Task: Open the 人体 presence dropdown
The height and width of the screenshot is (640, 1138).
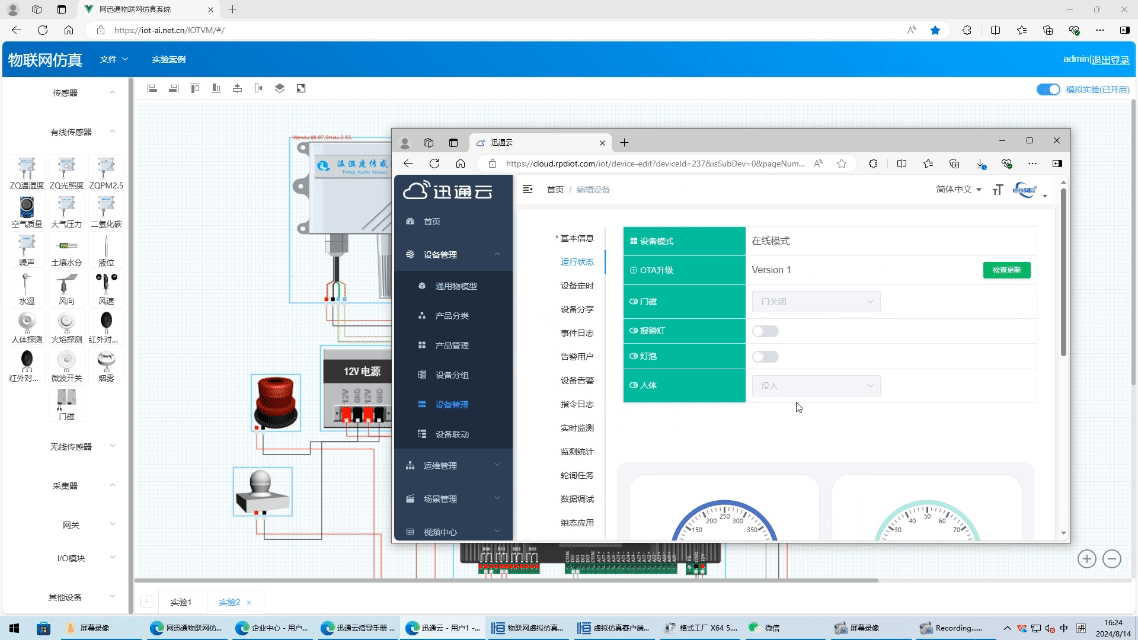Action: [815, 385]
